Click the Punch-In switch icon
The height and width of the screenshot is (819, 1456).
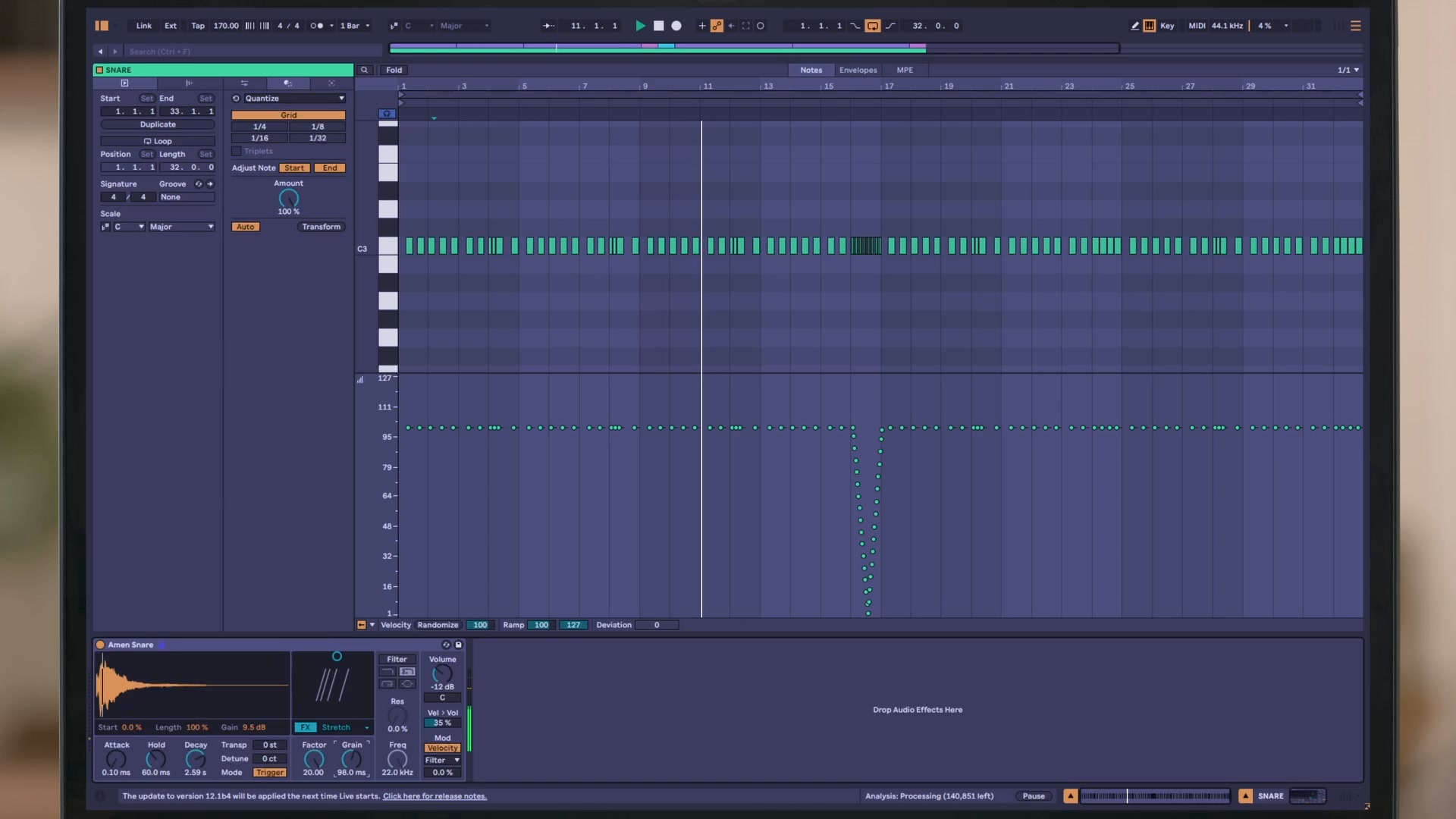[855, 26]
